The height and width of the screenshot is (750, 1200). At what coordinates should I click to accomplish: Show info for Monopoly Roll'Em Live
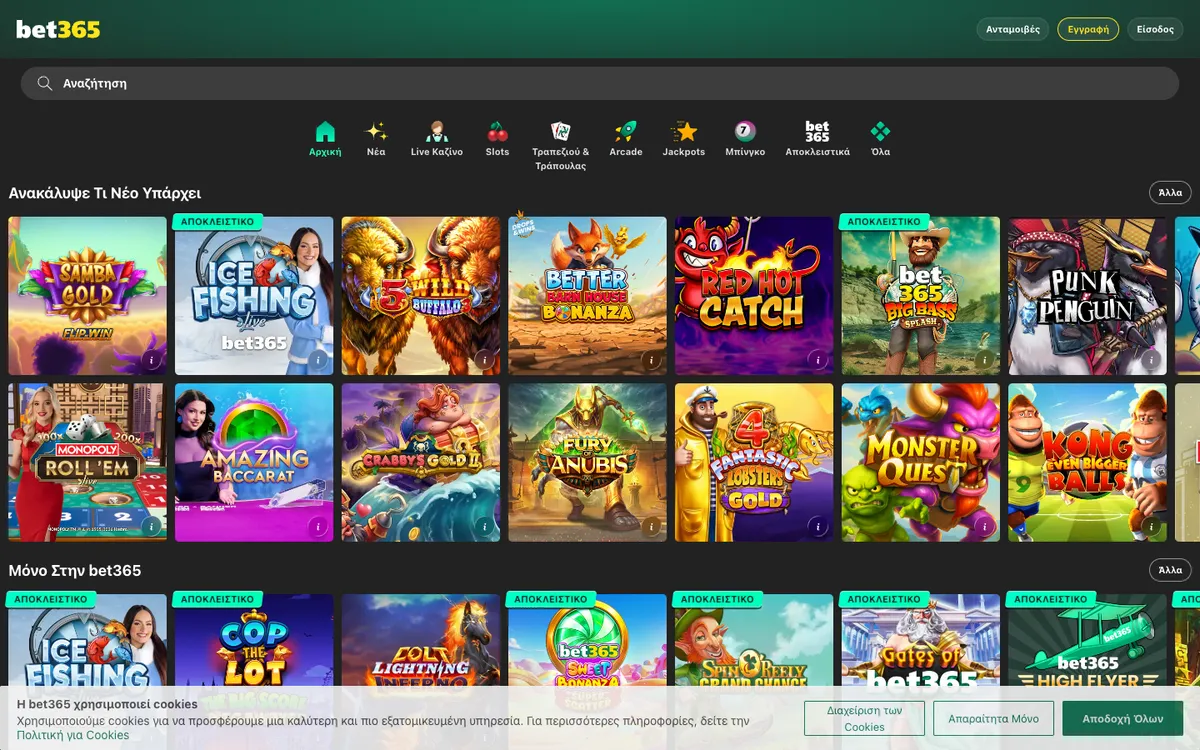coord(151,526)
